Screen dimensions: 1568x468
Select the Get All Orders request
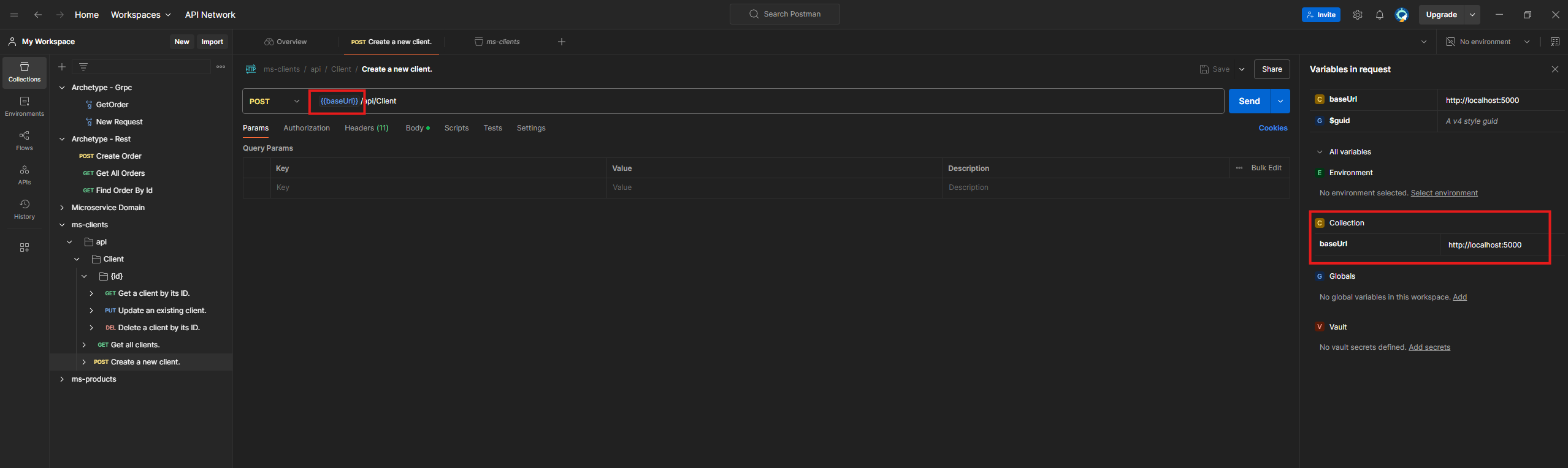pos(120,173)
